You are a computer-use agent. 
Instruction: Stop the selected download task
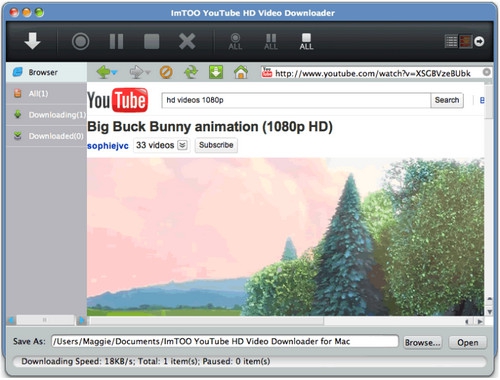point(151,41)
